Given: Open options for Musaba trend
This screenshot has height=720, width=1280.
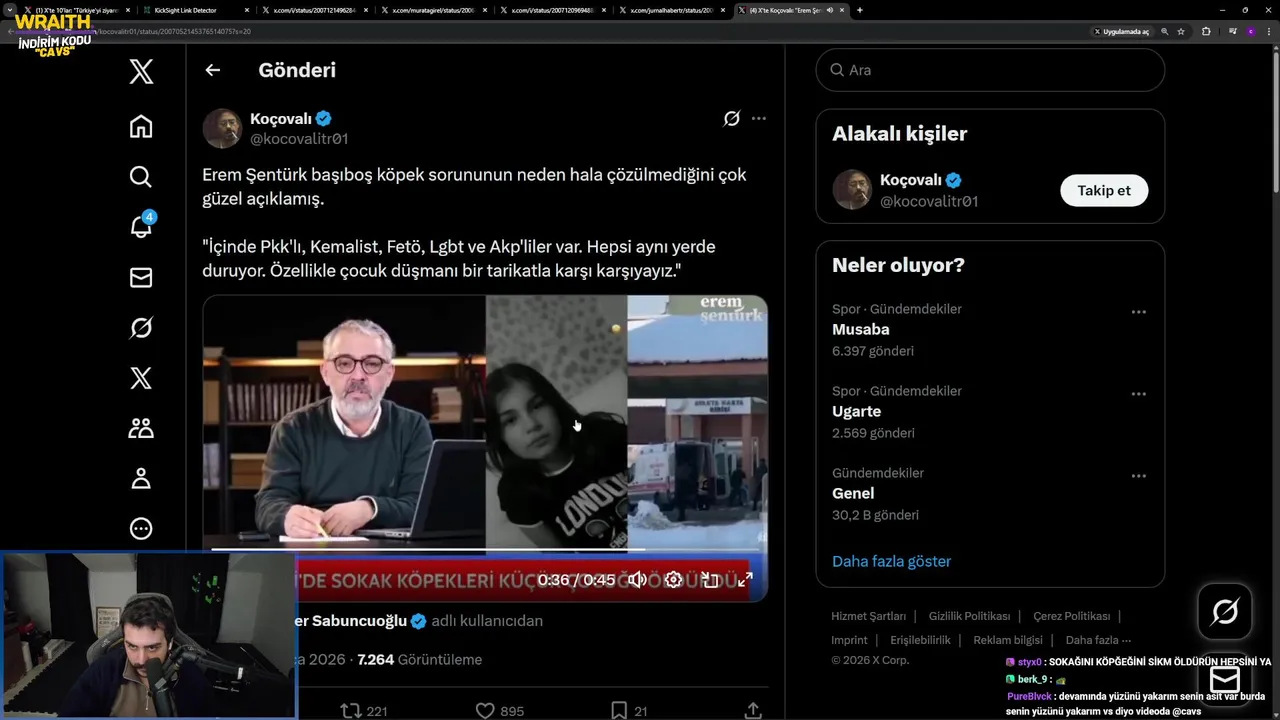Looking at the screenshot, I should [1138, 312].
